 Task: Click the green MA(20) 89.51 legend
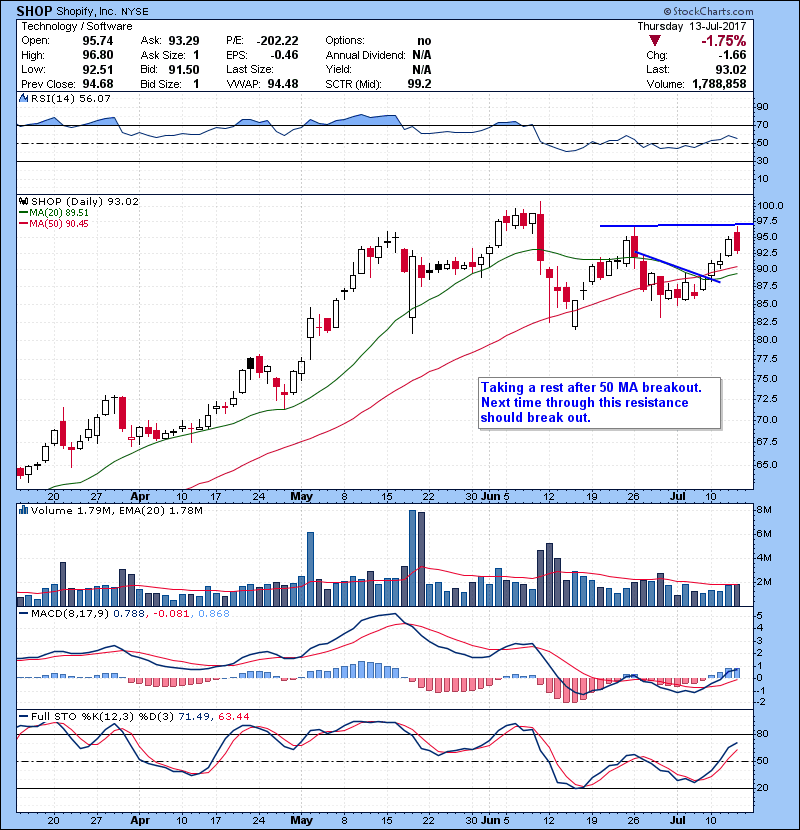pos(53,212)
